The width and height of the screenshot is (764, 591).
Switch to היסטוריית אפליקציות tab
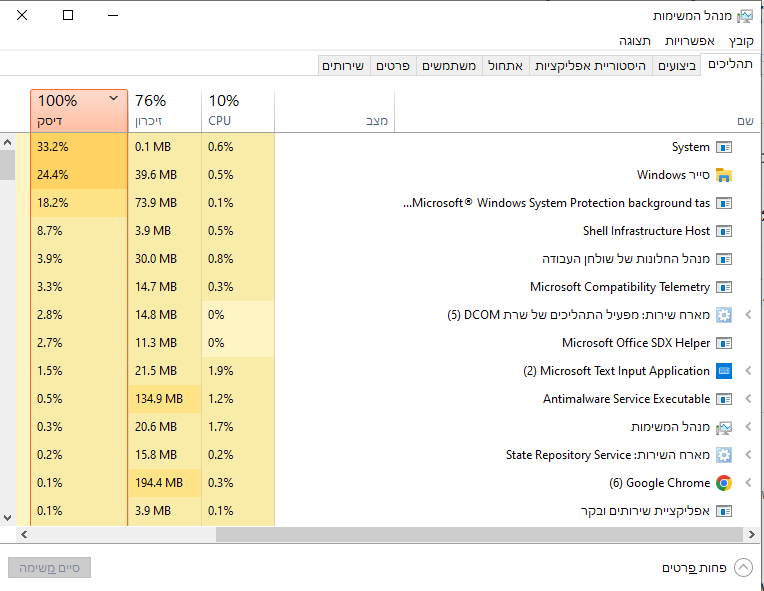[590, 66]
